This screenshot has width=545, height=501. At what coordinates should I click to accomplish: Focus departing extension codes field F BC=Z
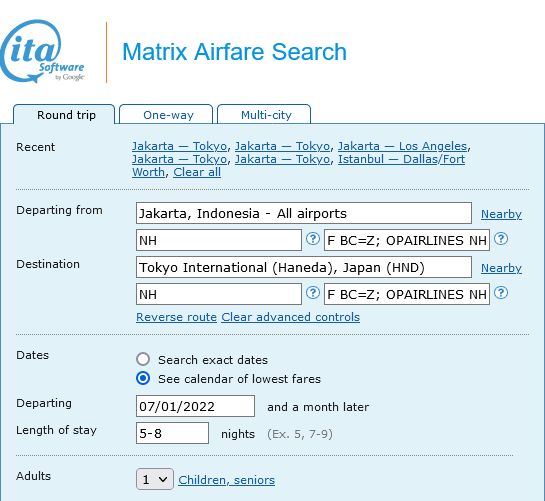tap(407, 240)
